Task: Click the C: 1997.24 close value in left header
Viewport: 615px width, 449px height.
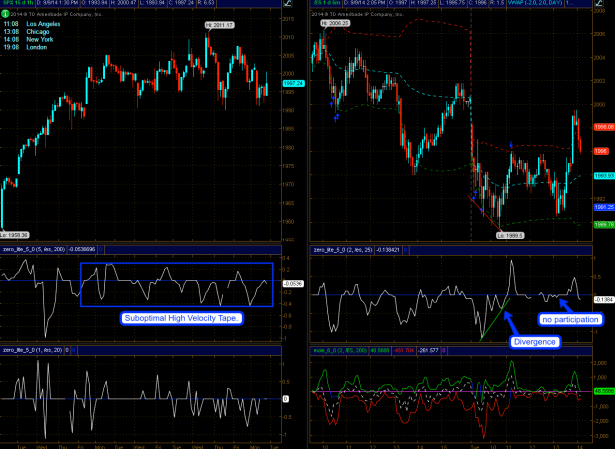Action: tap(182, 3)
